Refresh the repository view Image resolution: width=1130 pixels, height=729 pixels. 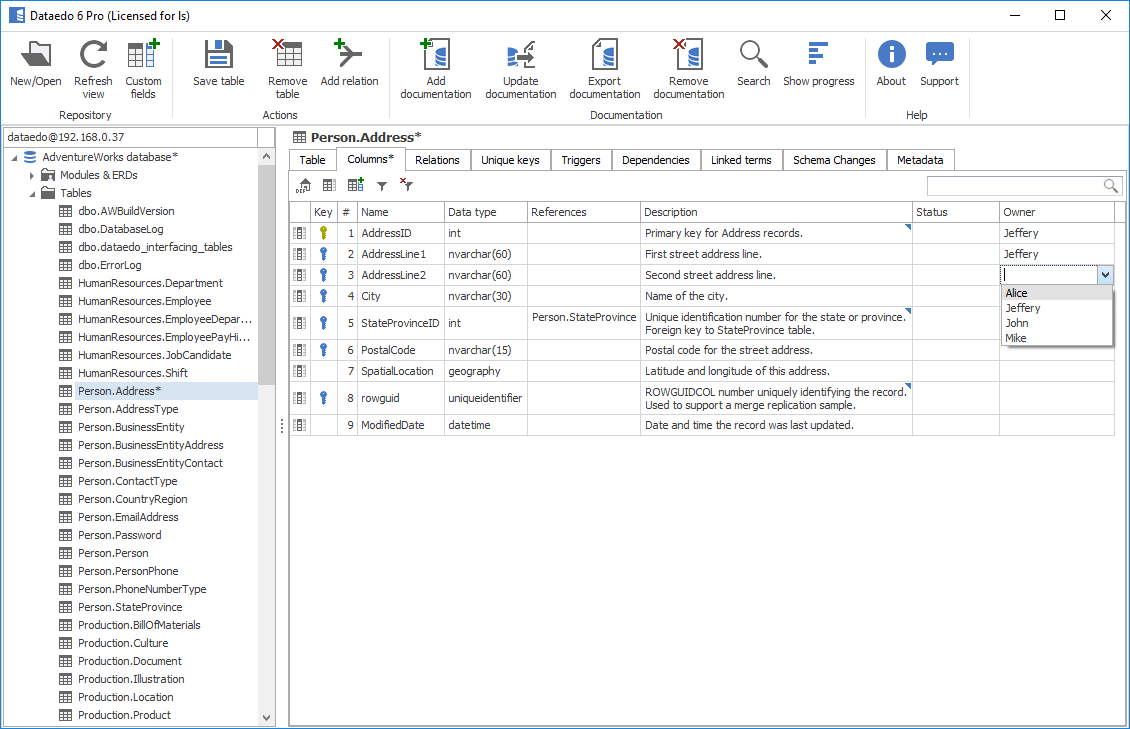pos(93,57)
